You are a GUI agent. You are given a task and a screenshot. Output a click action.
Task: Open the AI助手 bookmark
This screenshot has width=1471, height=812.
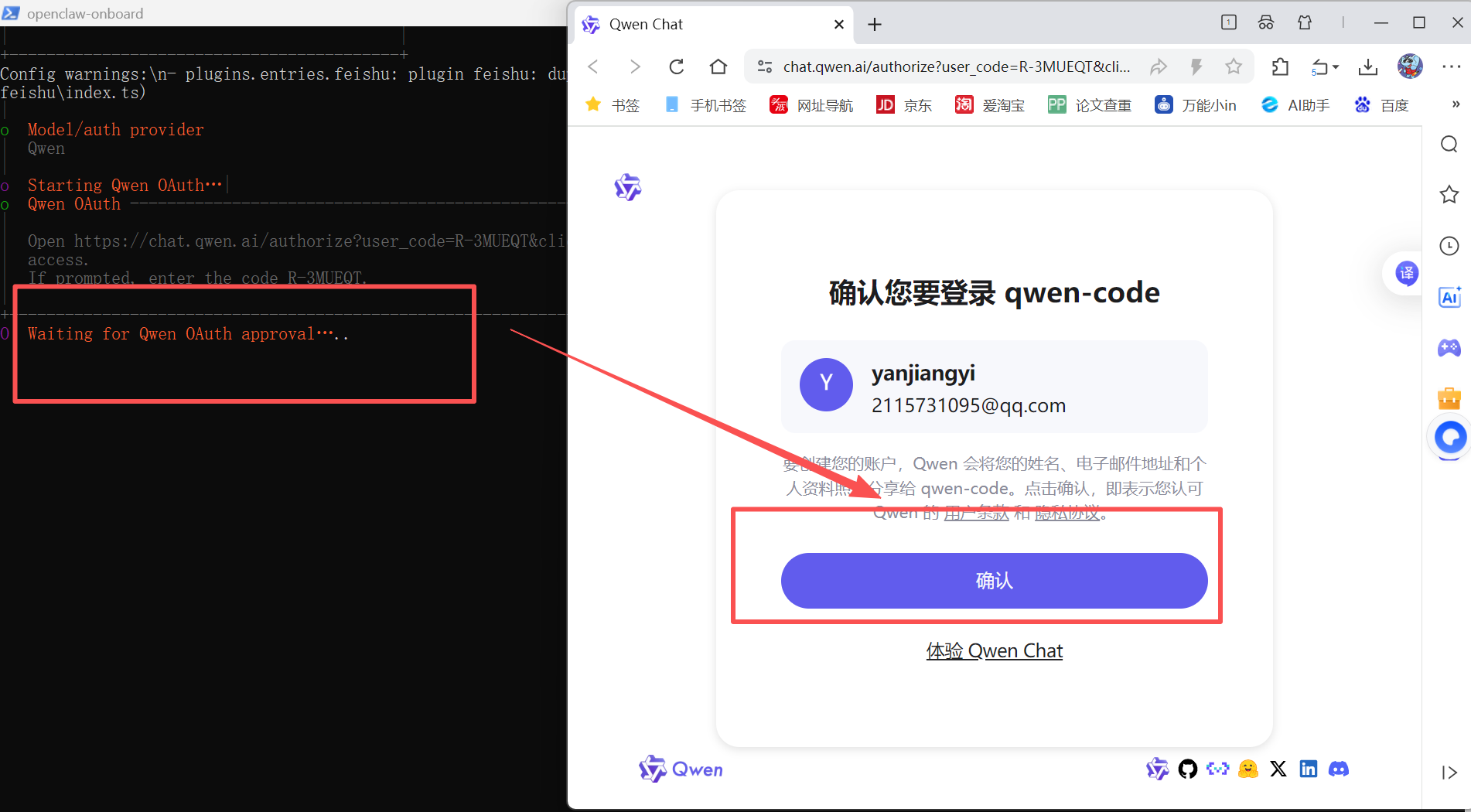click(1295, 105)
